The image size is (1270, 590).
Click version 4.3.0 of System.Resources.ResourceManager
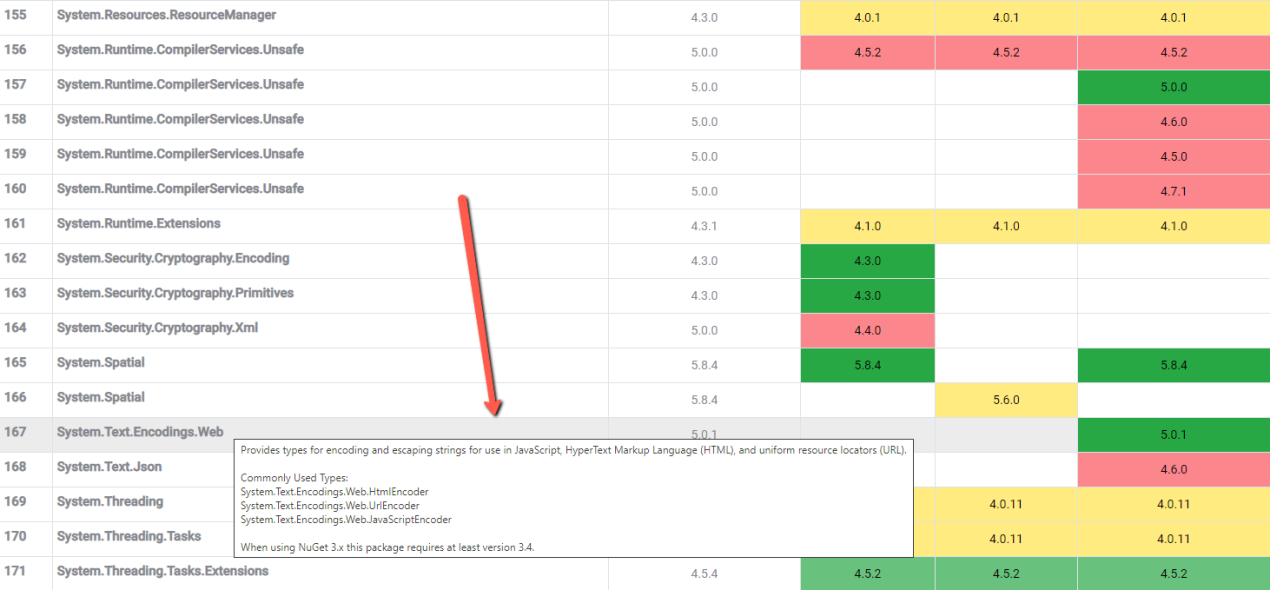(x=704, y=18)
